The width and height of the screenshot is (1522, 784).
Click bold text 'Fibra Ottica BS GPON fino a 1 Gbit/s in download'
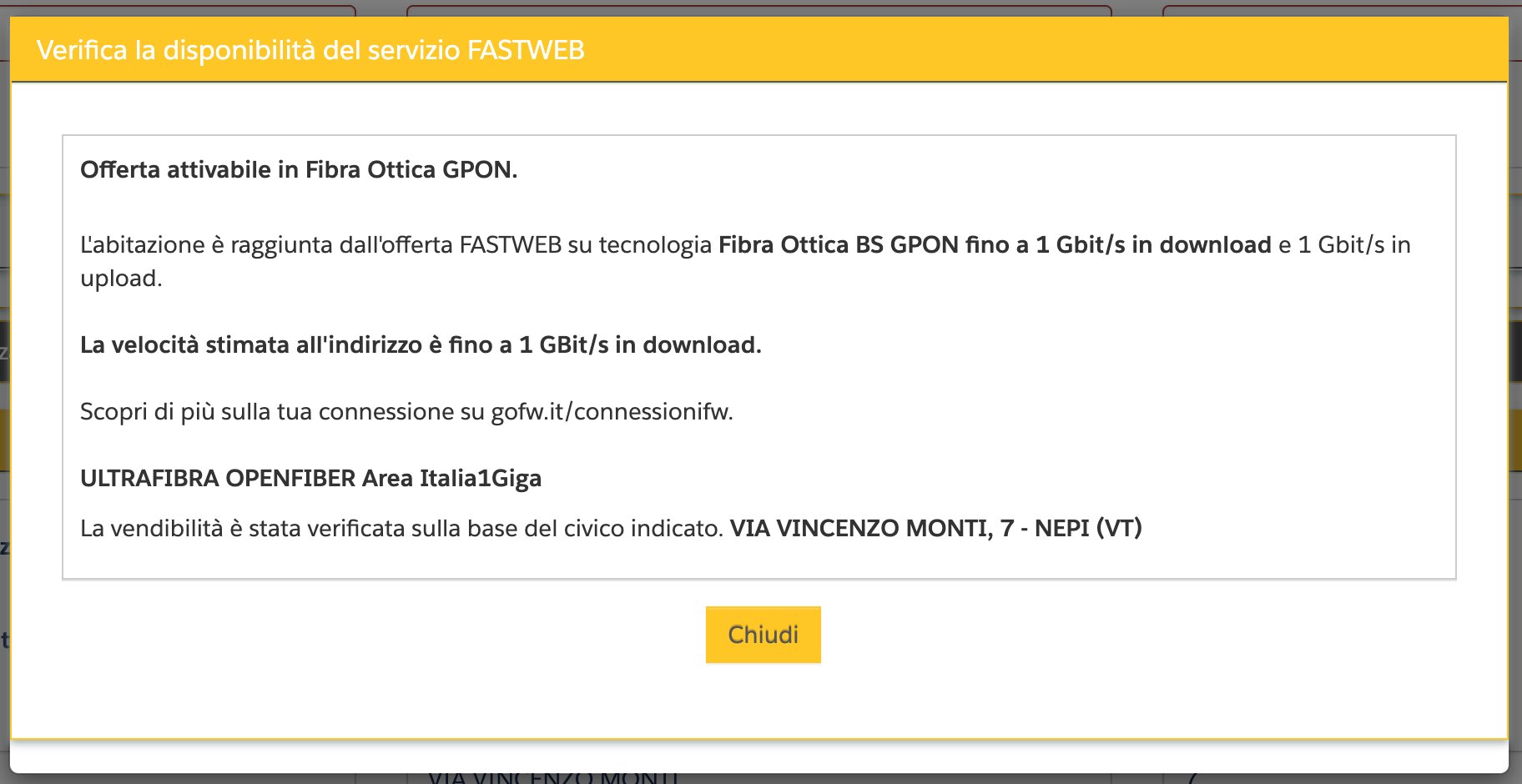click(995, 244)
